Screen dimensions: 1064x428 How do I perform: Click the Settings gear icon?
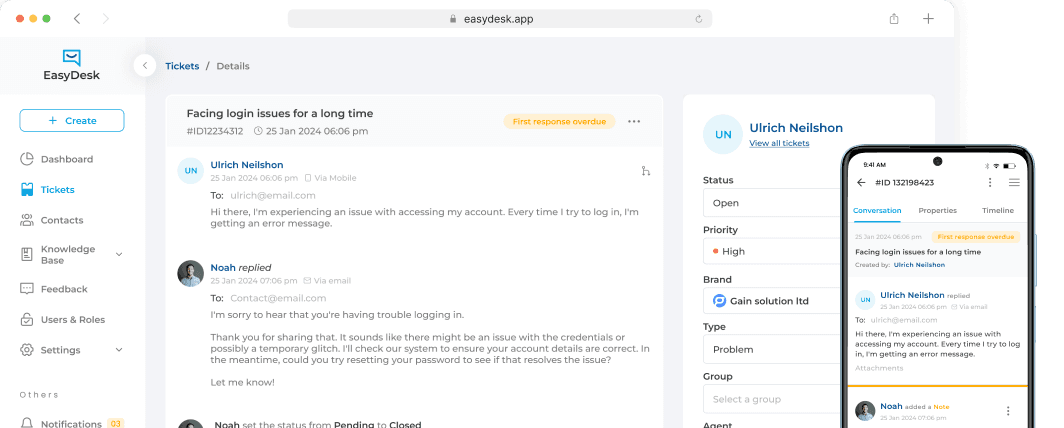coord(26,350)
